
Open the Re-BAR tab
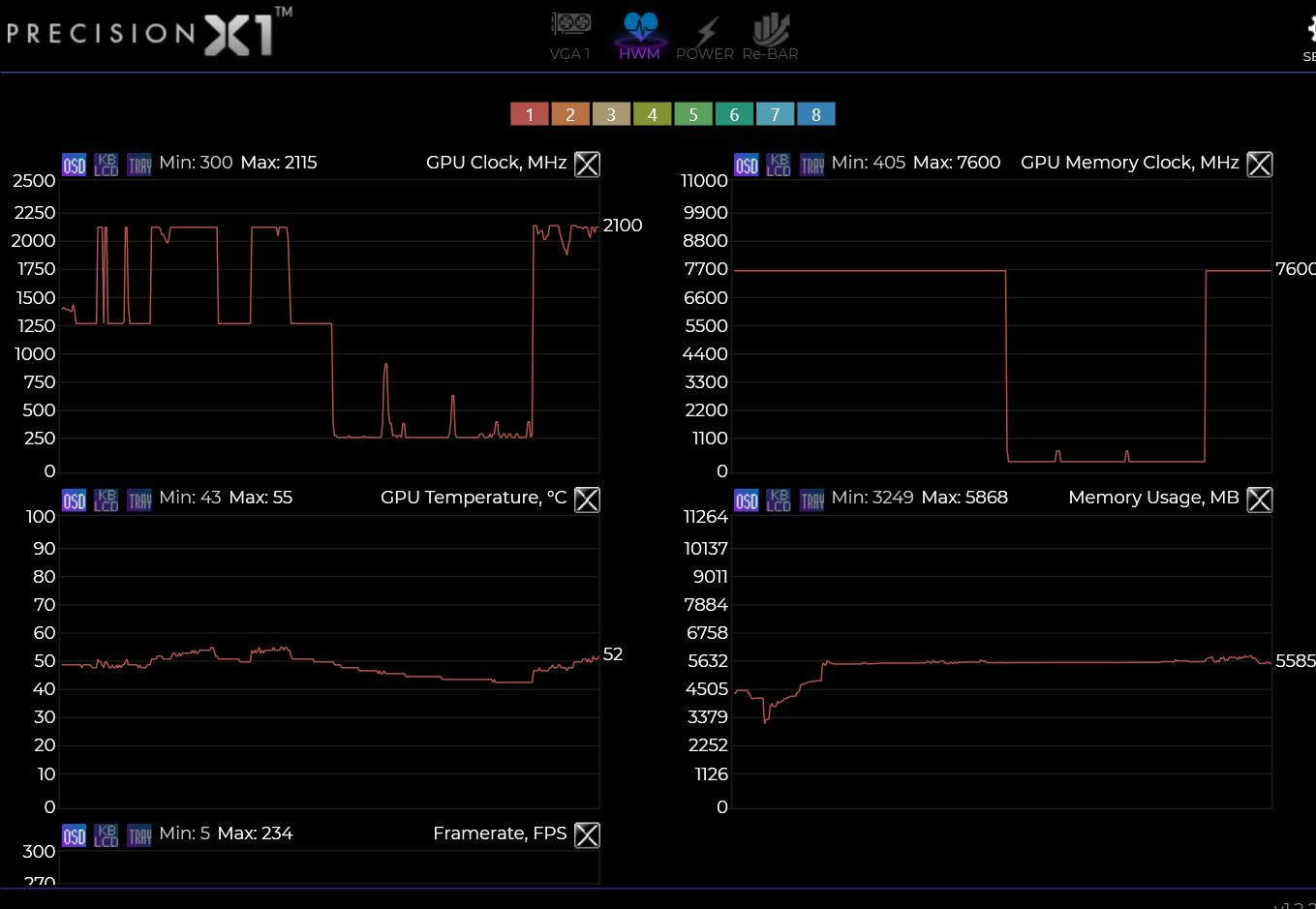click(x=770, y=36)
